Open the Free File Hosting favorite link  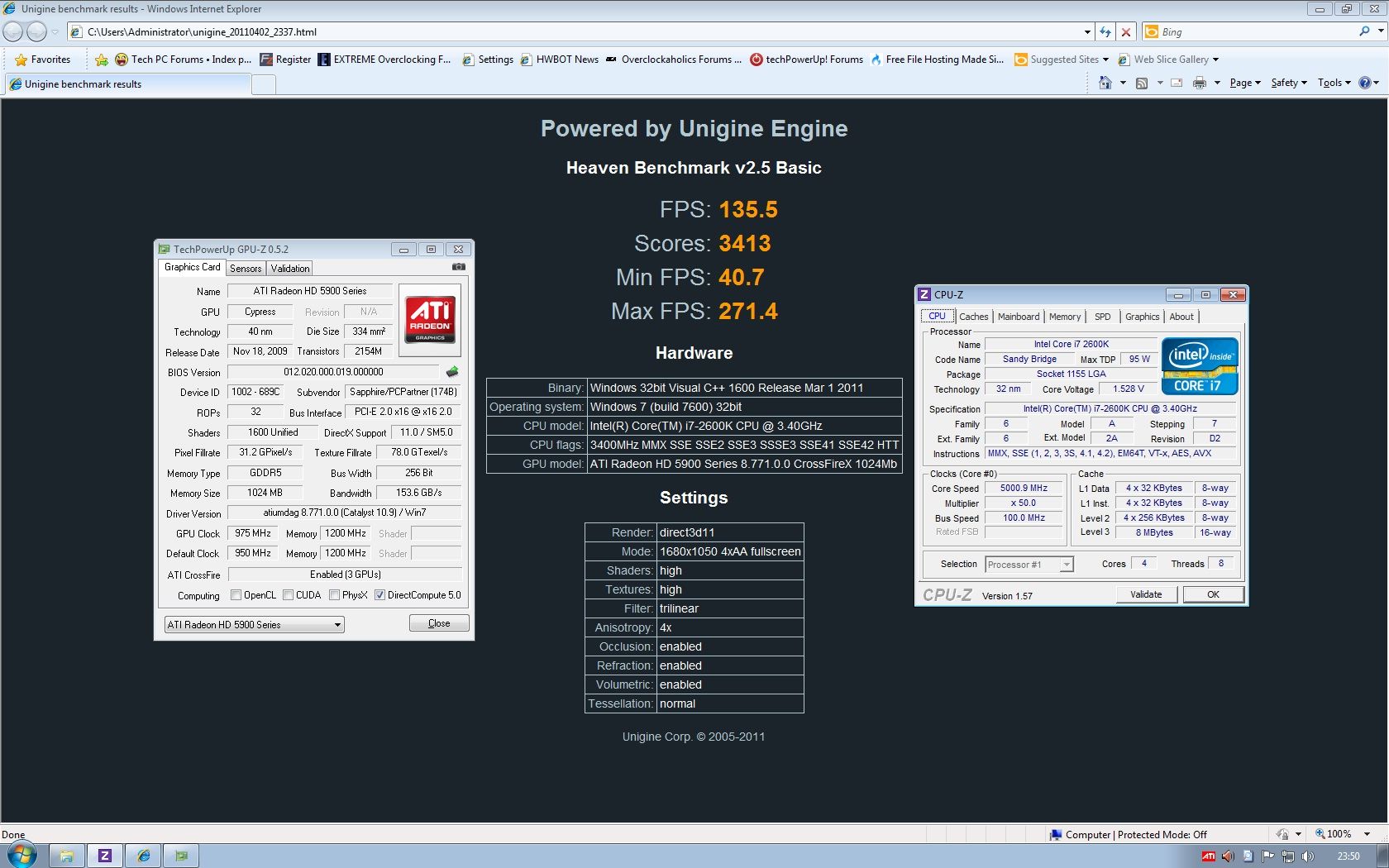937,60
